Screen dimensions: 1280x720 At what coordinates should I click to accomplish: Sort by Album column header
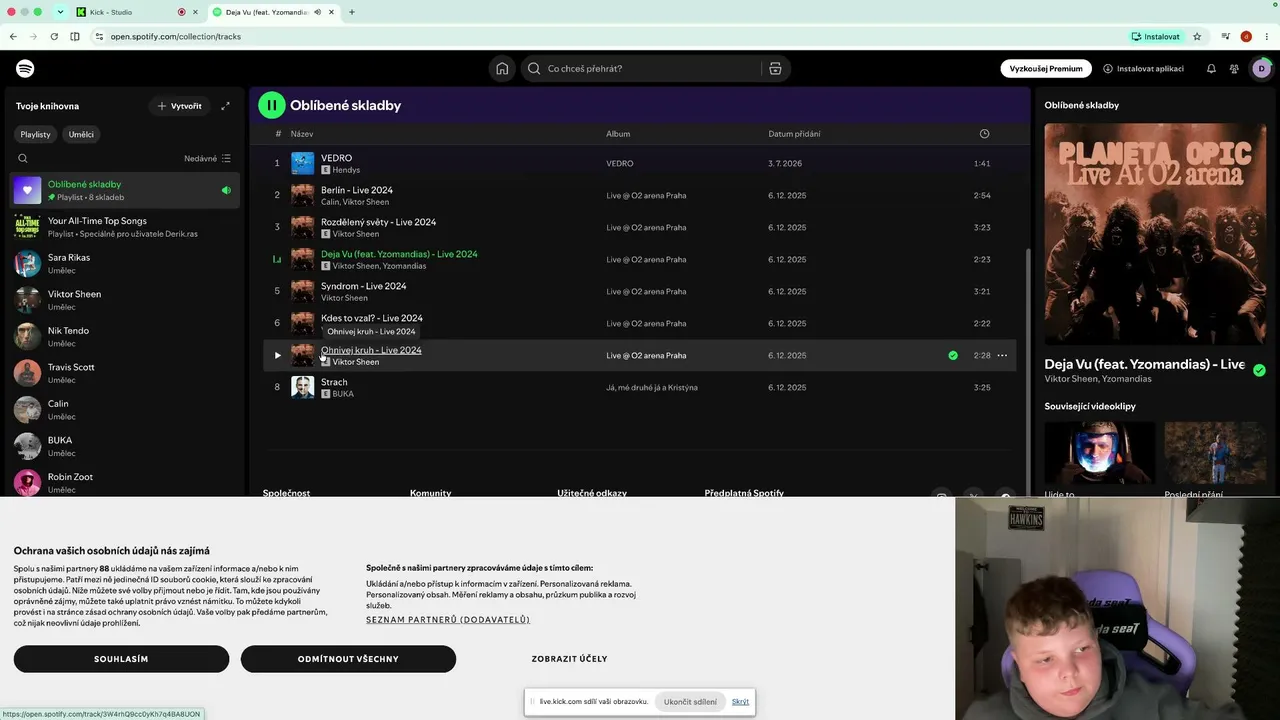click(618, 134)
